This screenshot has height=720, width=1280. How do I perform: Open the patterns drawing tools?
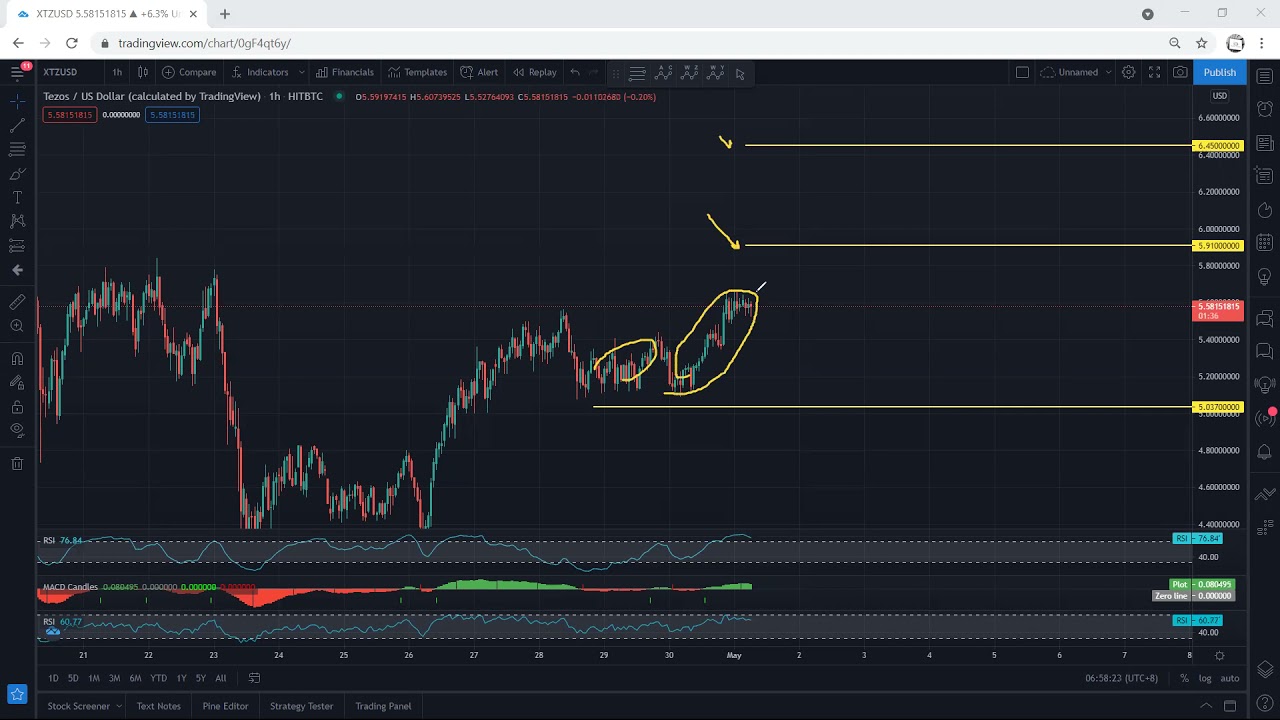click(17, 221)
